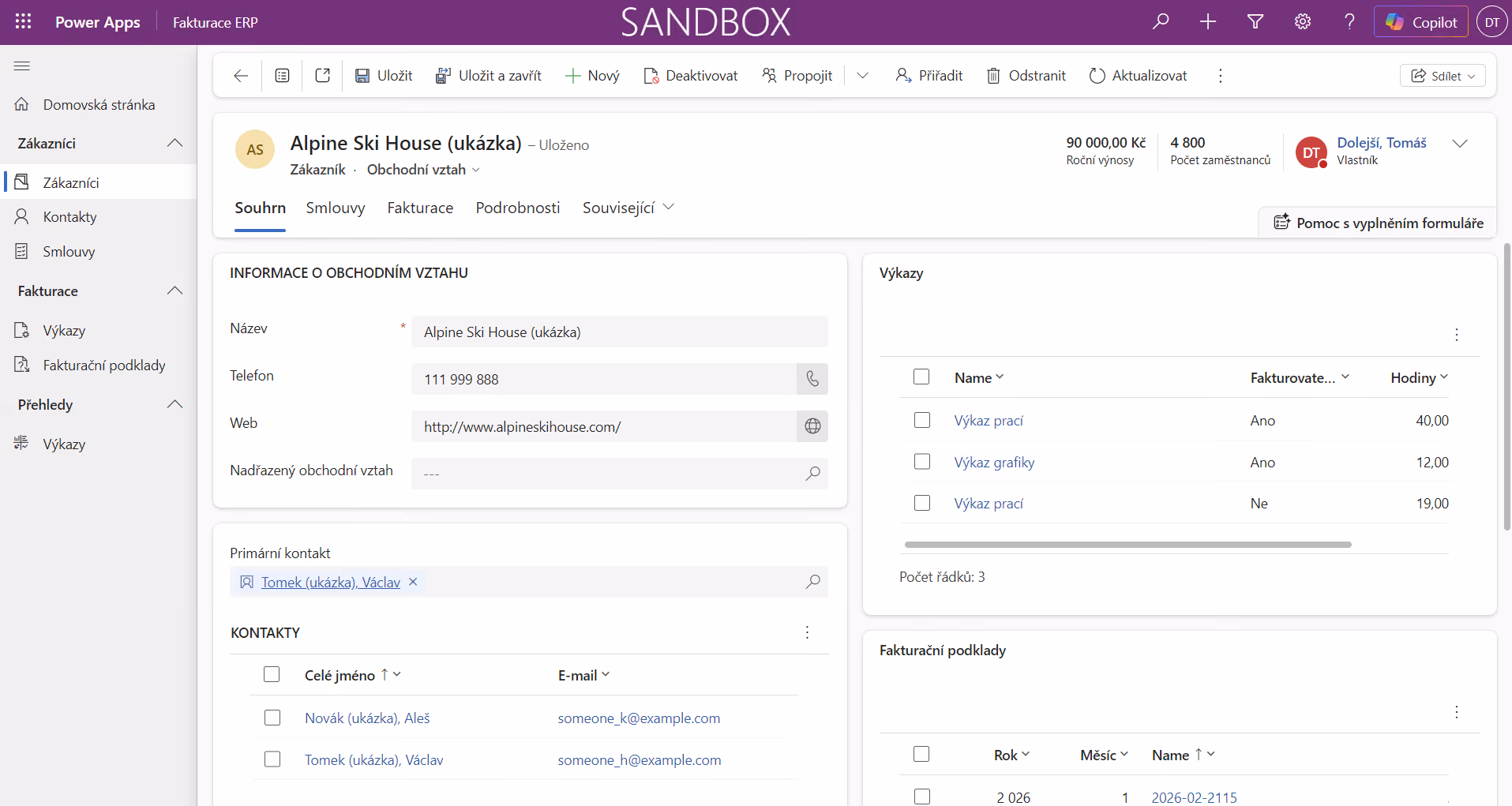Open the advanced filter funnel icon
1512x806 pixels.
(x=1255, y=22)
